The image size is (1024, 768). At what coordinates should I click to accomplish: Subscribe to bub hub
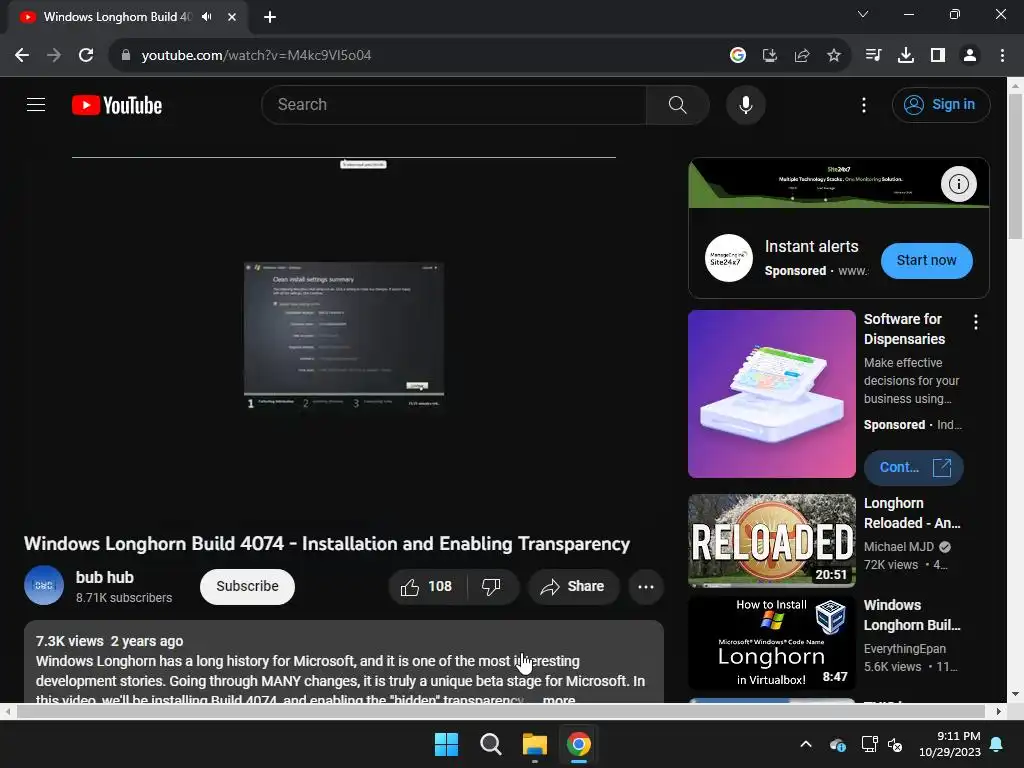click(247, 586)
